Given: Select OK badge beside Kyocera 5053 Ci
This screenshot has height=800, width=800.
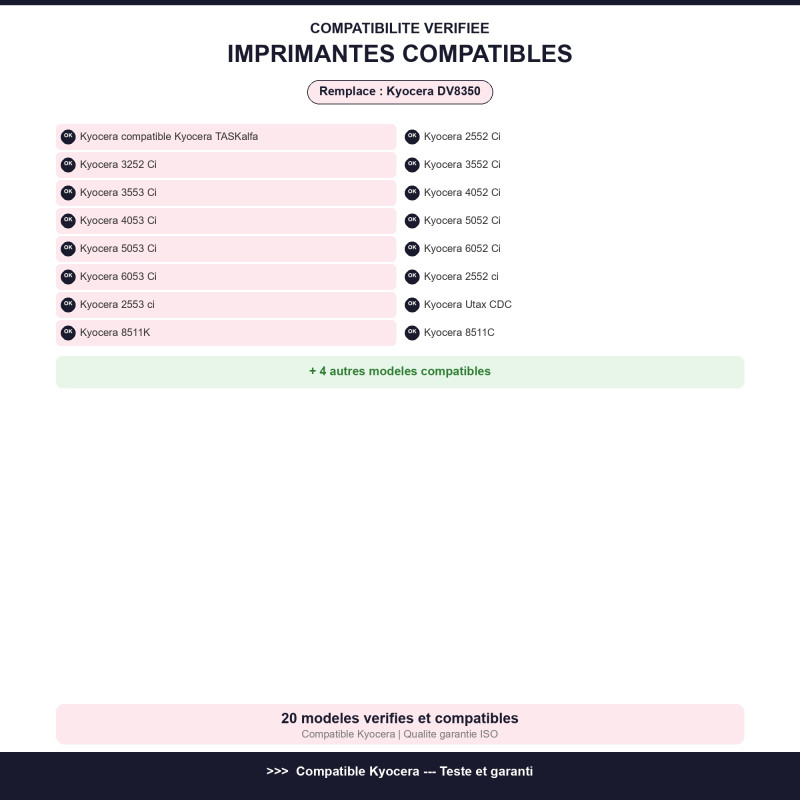Looking at the screenshot, I should (68, 248).
